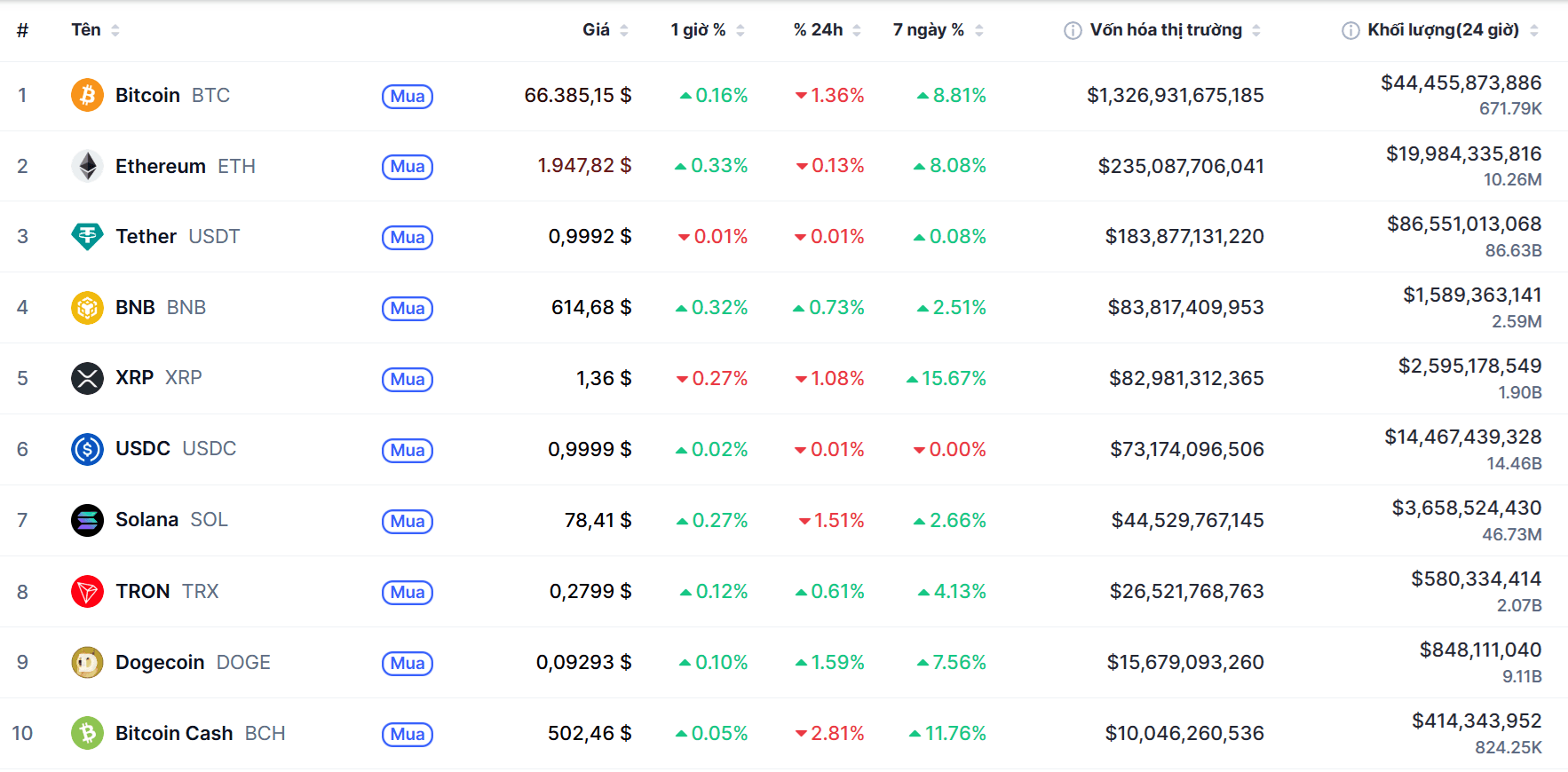The width and height of the screenshot is (1568, 772).
Task: Click Mua button for Tether
Action: coord(408,237)
